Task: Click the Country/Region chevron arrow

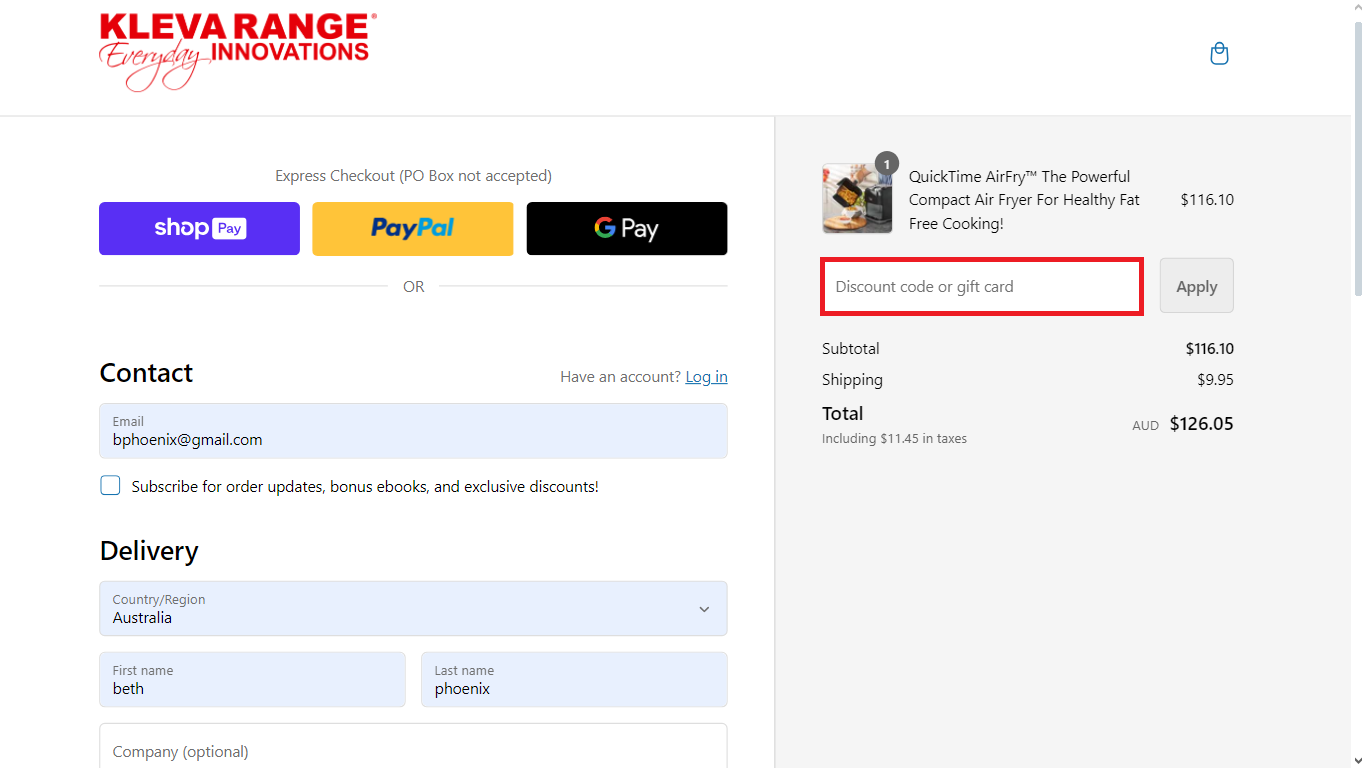Action: pyautogui.click(x=704, y=608)
